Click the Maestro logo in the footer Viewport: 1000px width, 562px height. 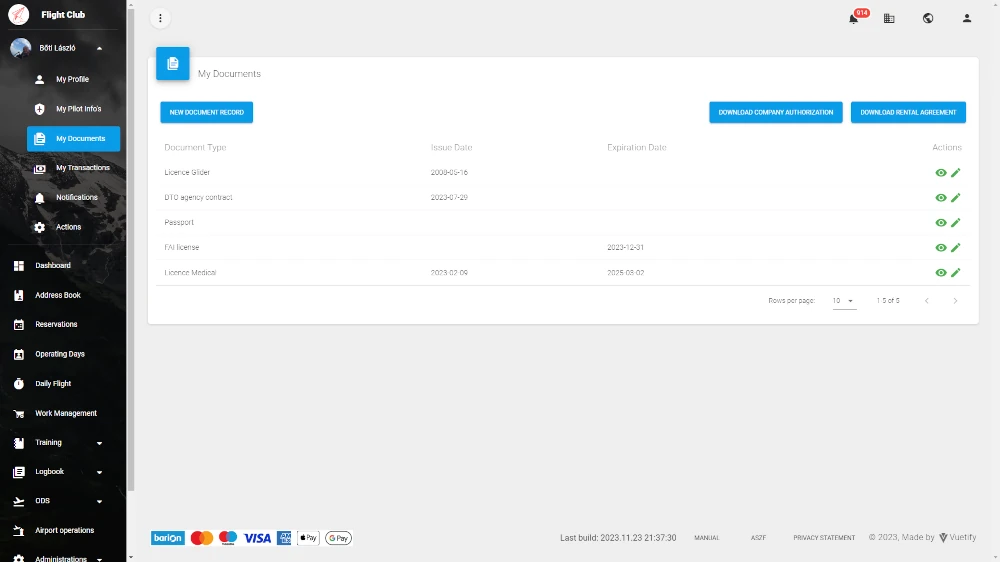(228, 538)
